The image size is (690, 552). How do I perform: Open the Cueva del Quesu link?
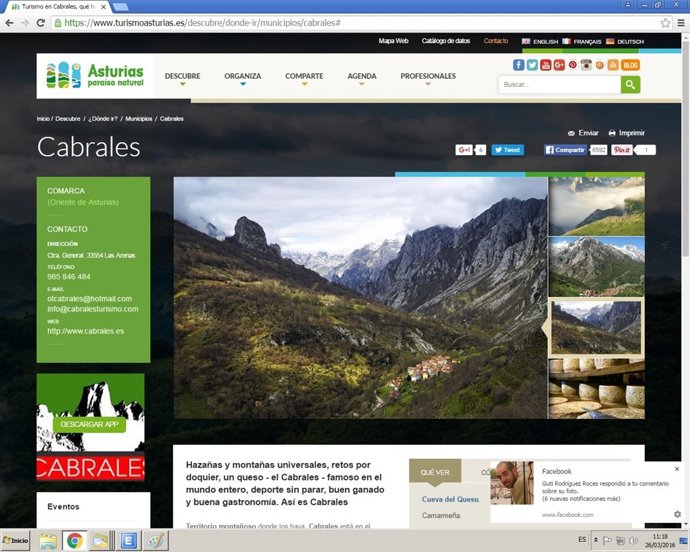point(450,499)
